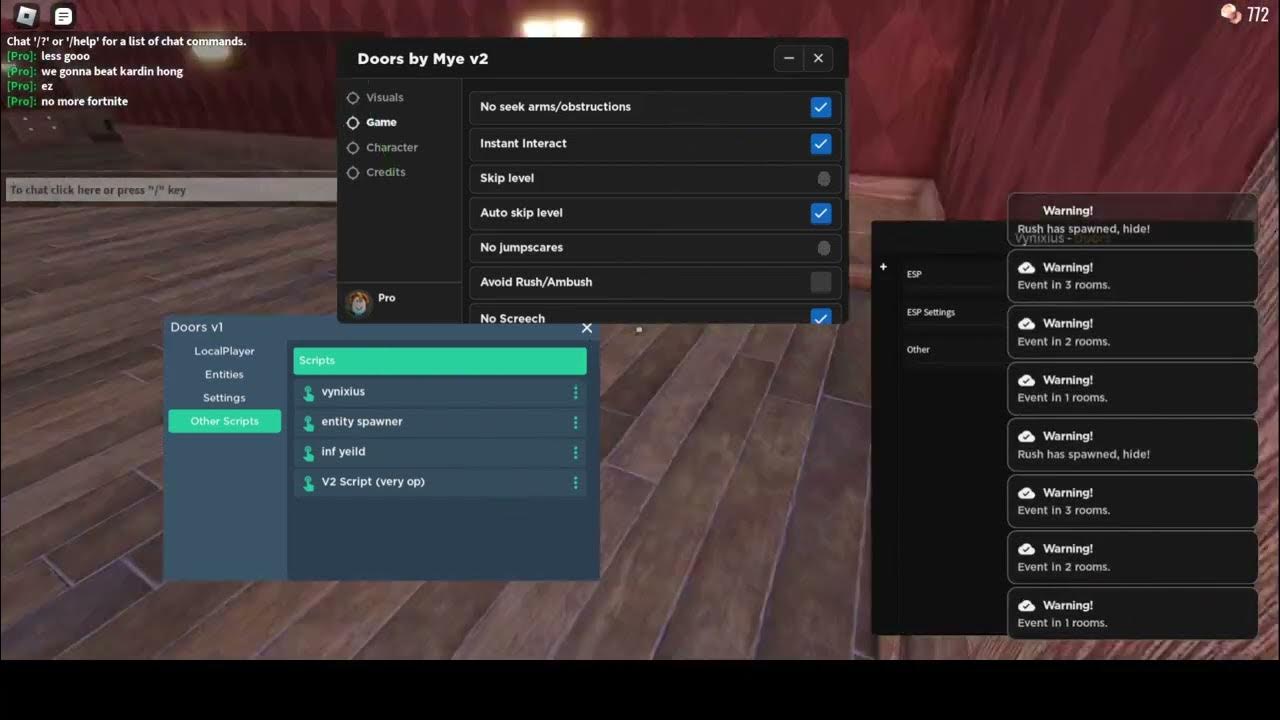Viewport: 1280px width, 720px height.
Task: Open ESP Settings tab in Vynixius panel
Action: (931, 312)
